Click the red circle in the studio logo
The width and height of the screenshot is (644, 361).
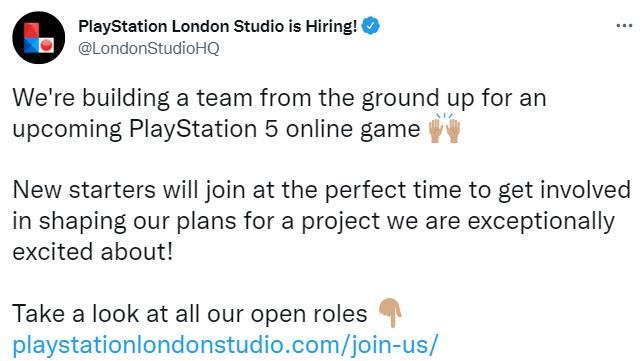(x=46, y=44)
